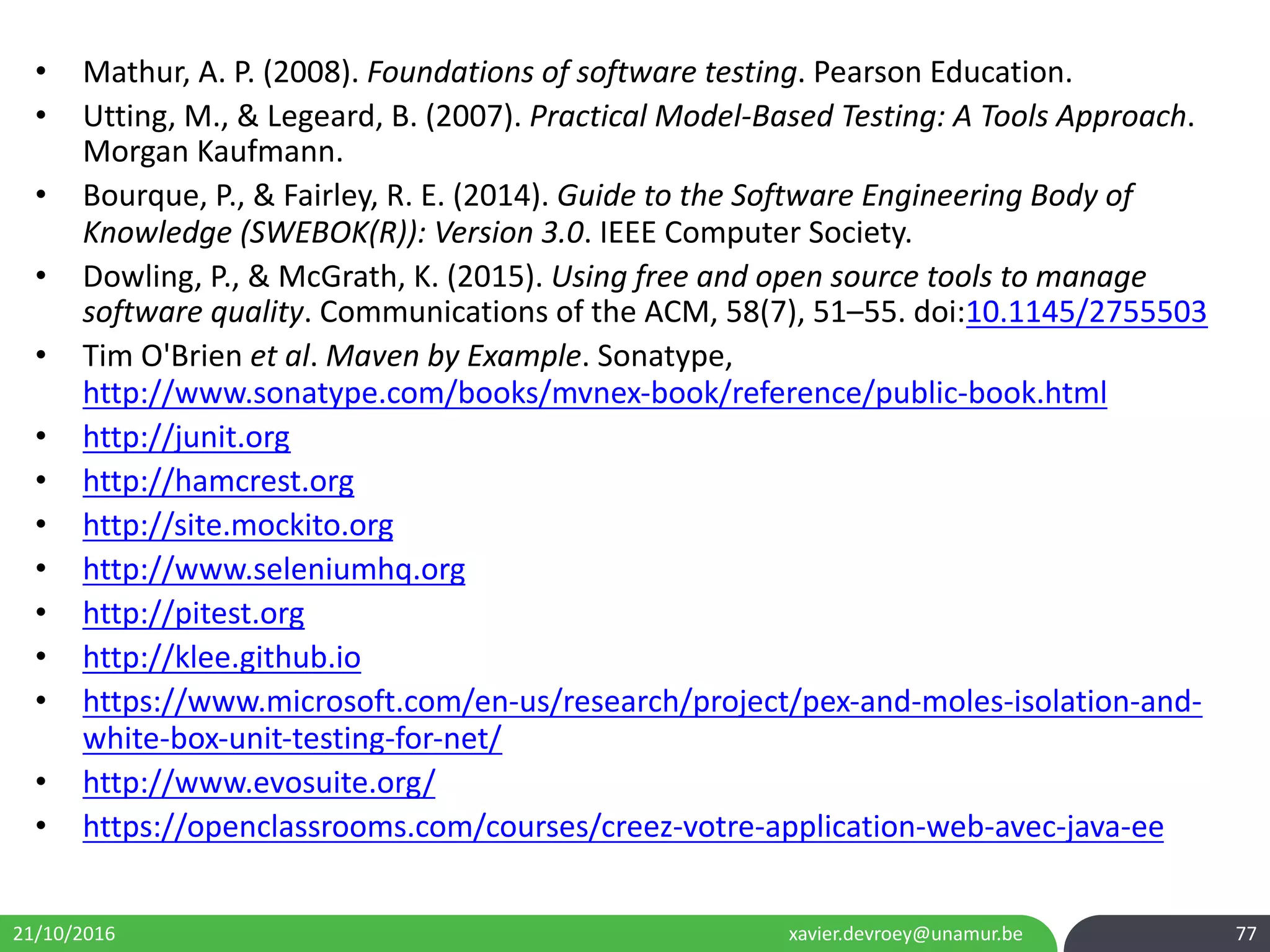Open the doi link 10.1145/2755503
1270x952 pixels.
(x=1086, y=312)
